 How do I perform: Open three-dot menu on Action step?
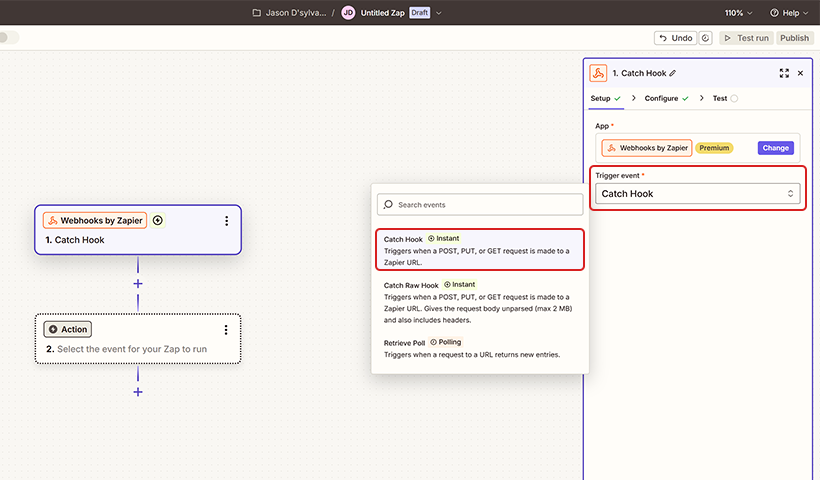(x=226, y=329)
